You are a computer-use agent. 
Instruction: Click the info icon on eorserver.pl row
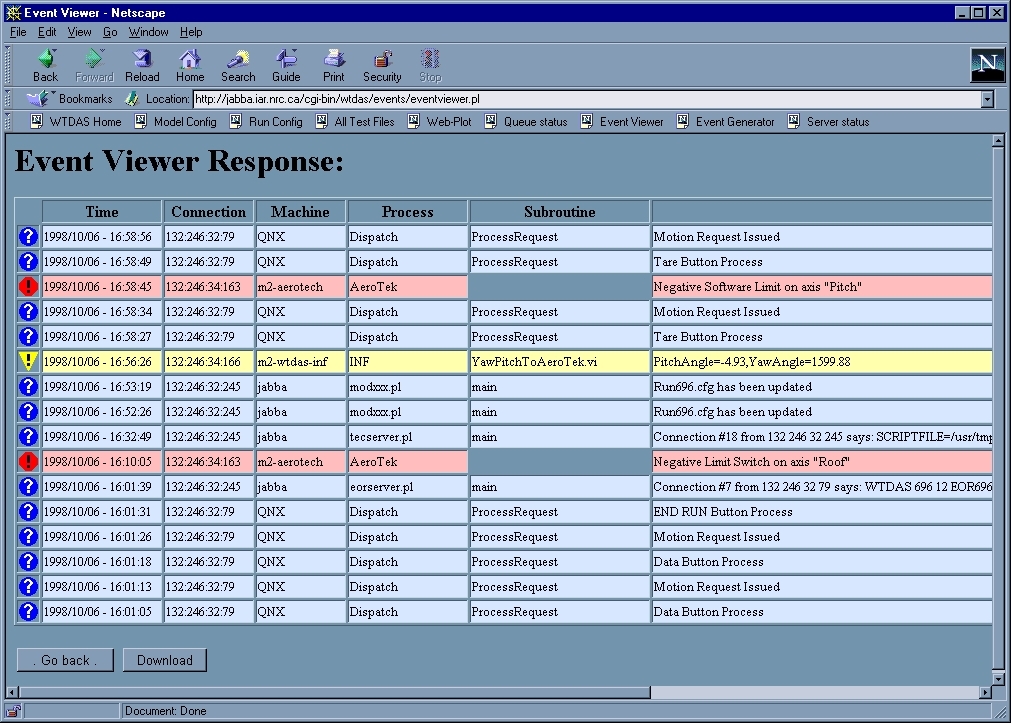tap(28, 486)
